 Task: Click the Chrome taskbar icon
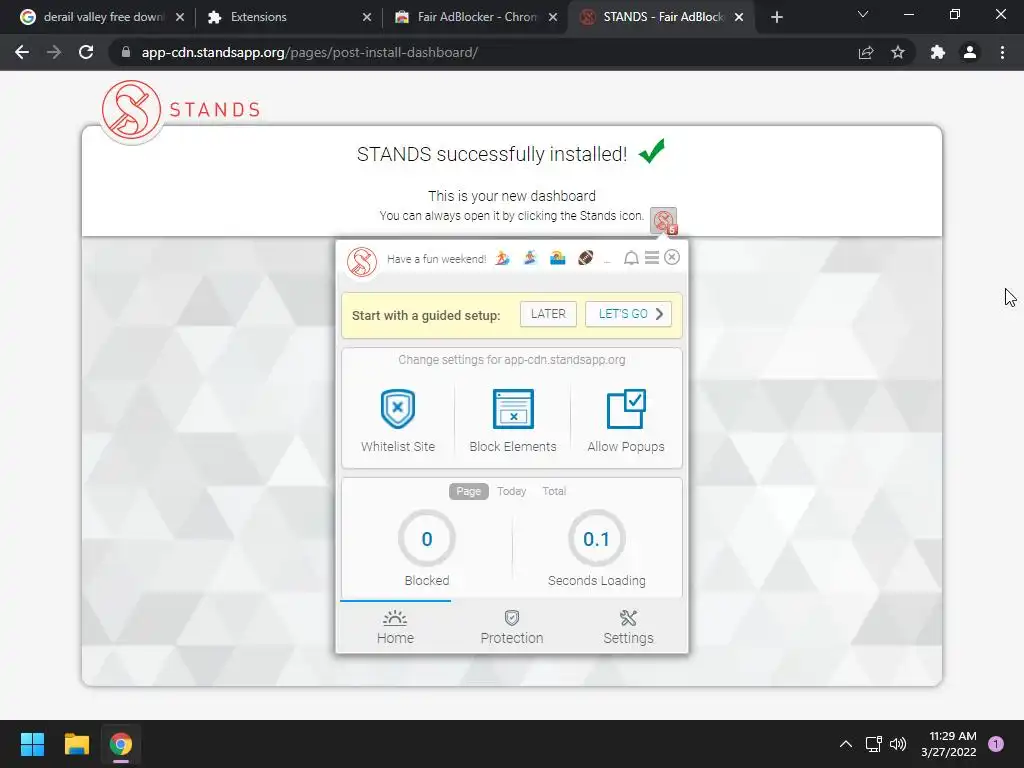coord(121,744)
